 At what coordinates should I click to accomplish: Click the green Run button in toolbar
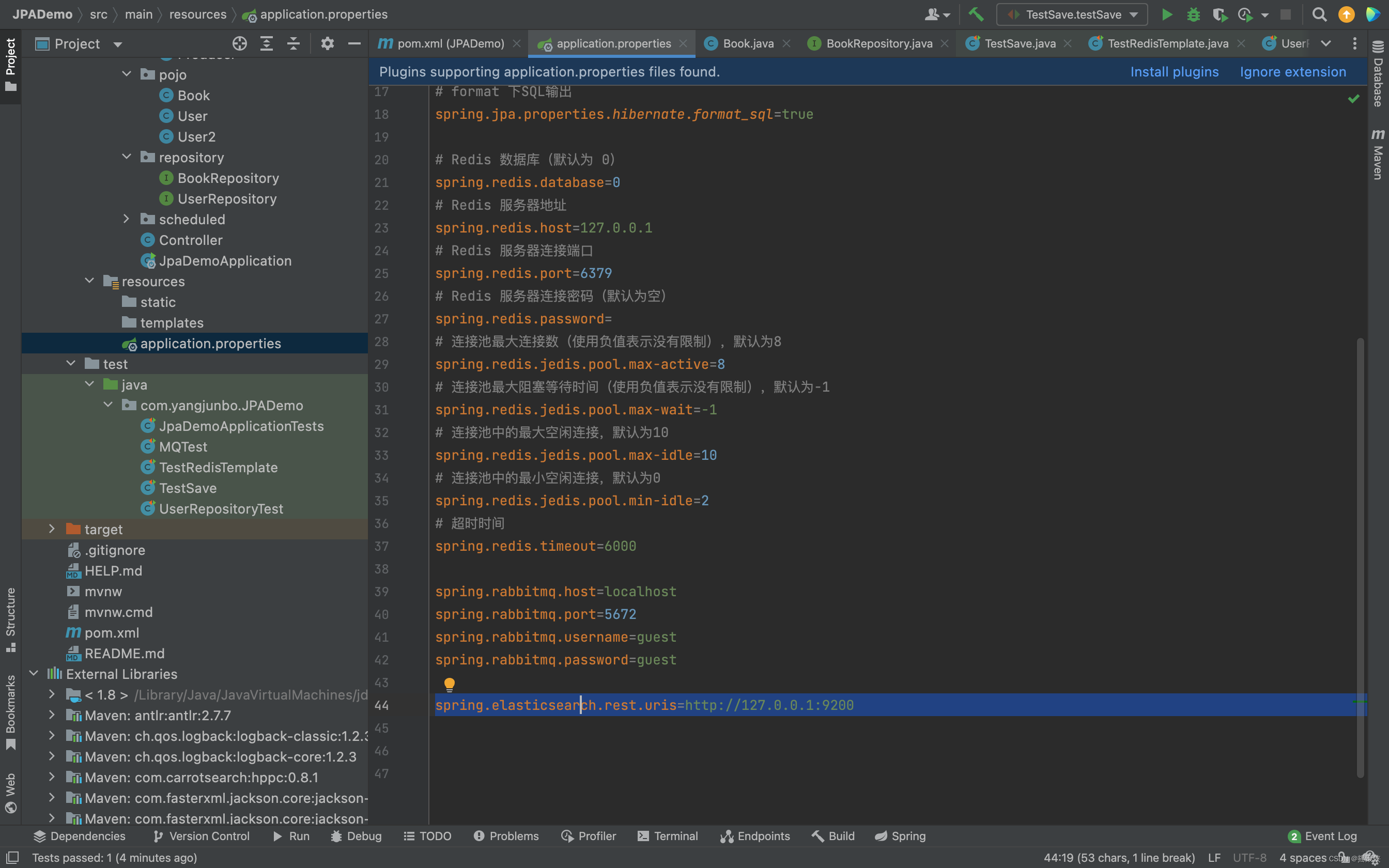[1166, 14]
